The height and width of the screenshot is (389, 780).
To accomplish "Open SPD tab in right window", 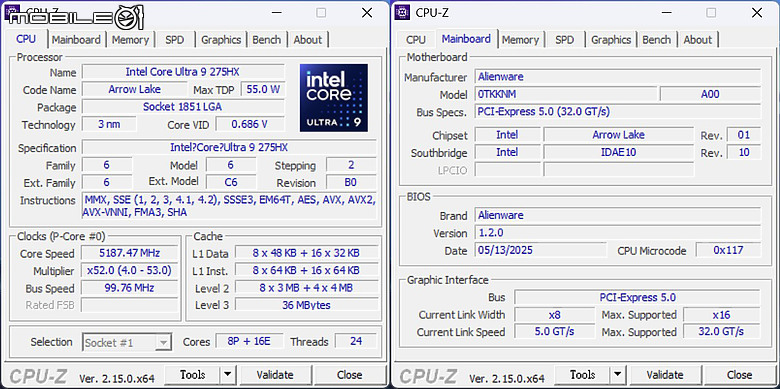I will point(565,40).
